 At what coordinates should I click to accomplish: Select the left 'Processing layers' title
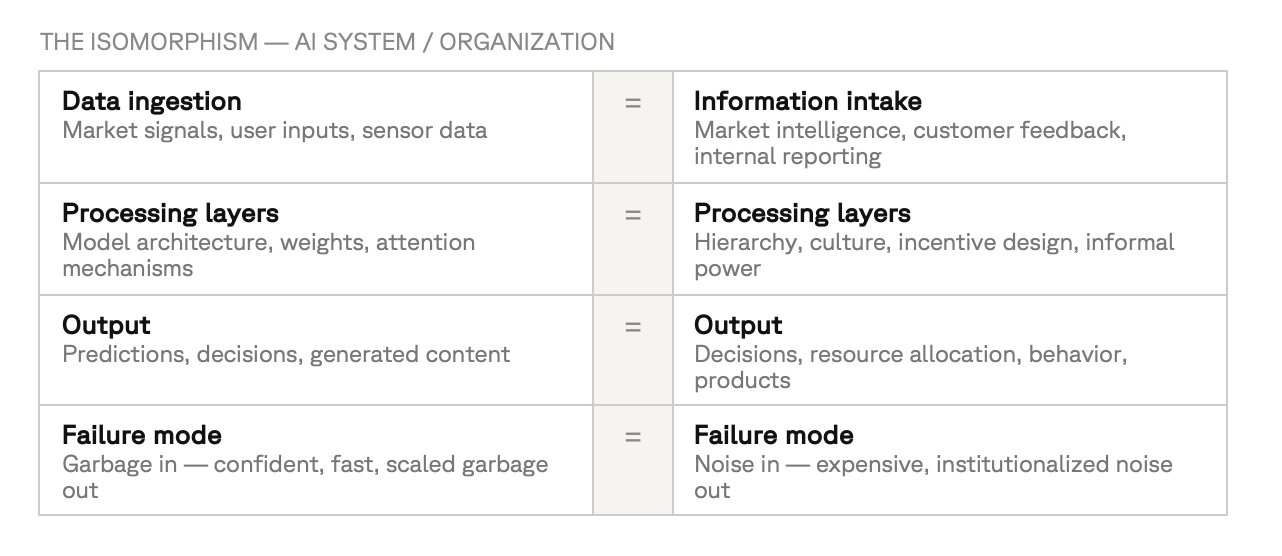(x=170, y=213)
